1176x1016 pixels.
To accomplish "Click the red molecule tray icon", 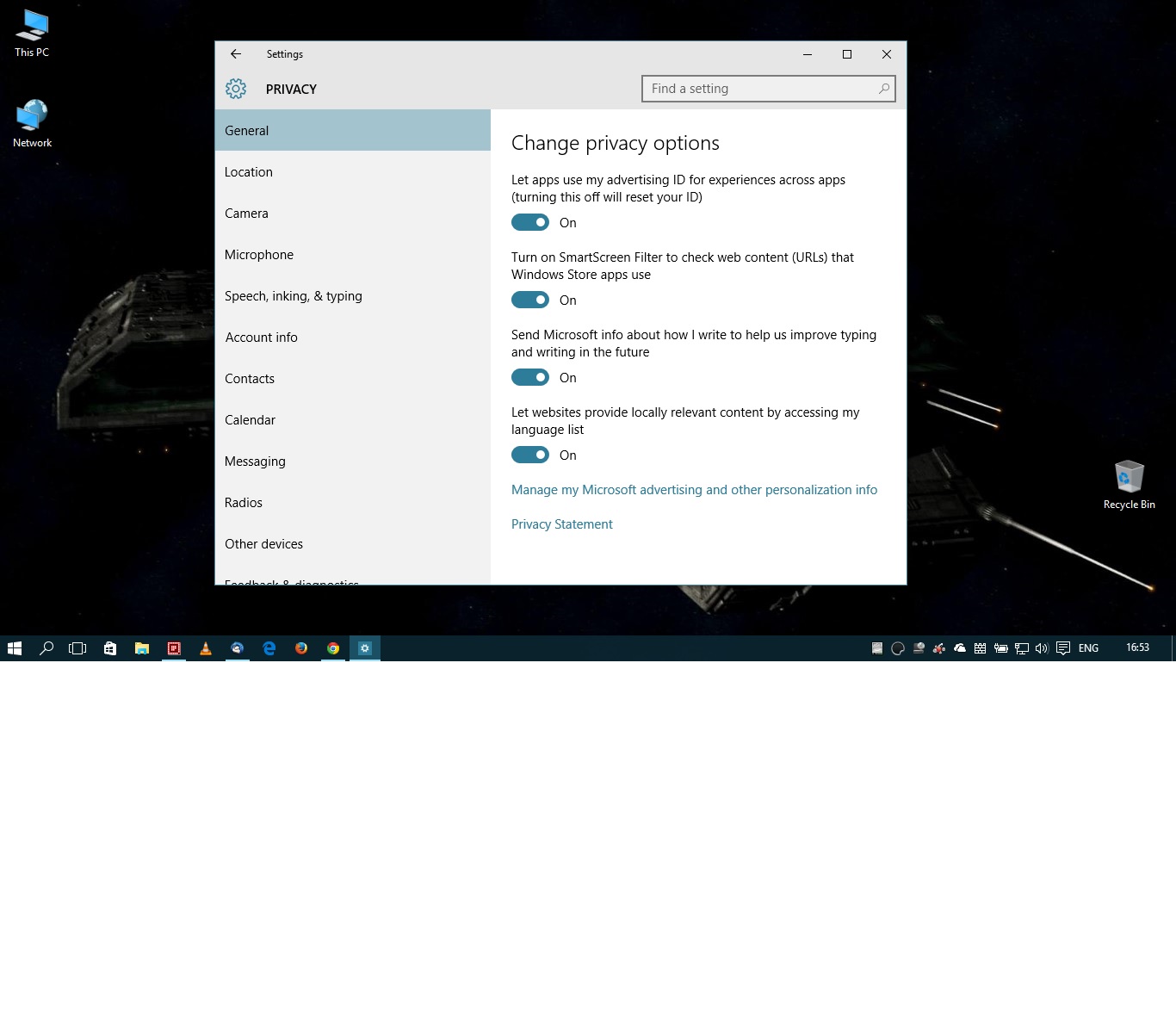I will [939, 648].
